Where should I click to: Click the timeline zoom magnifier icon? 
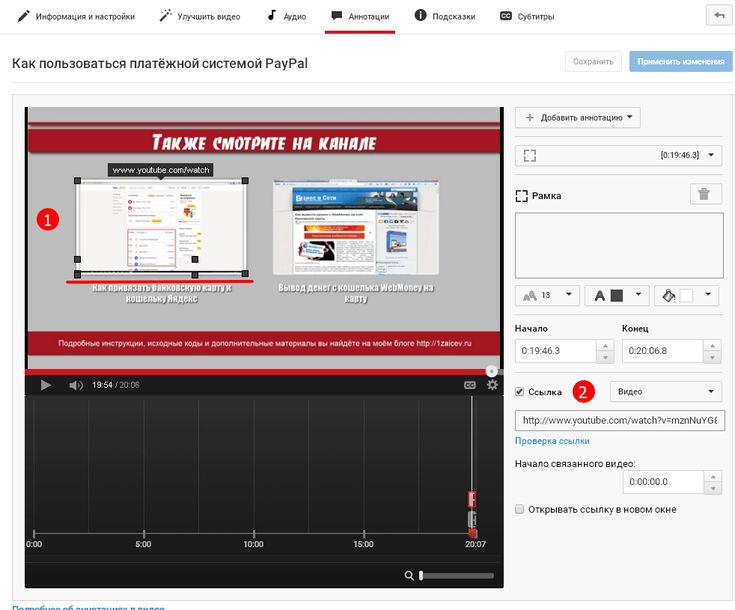click(x=409, y=575)
